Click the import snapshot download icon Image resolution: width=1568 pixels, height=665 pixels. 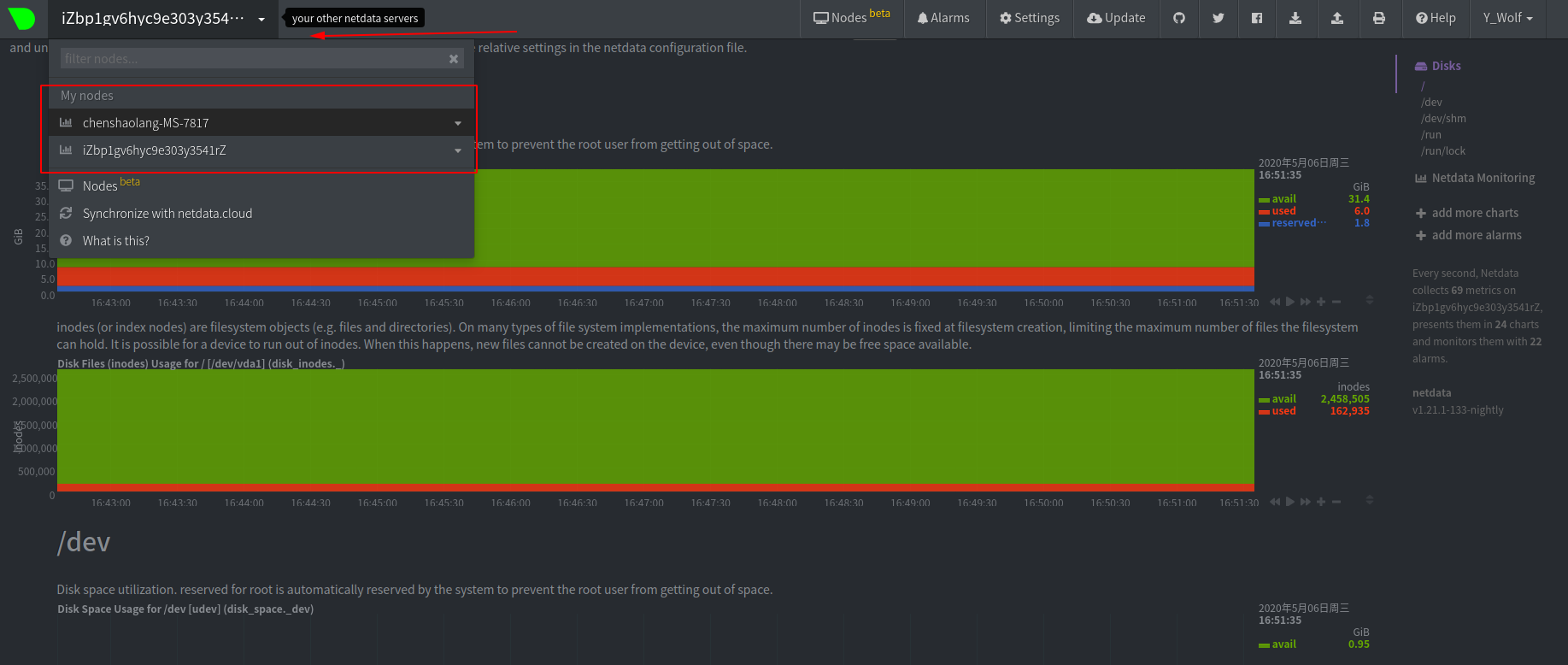tap(1295, 18)
